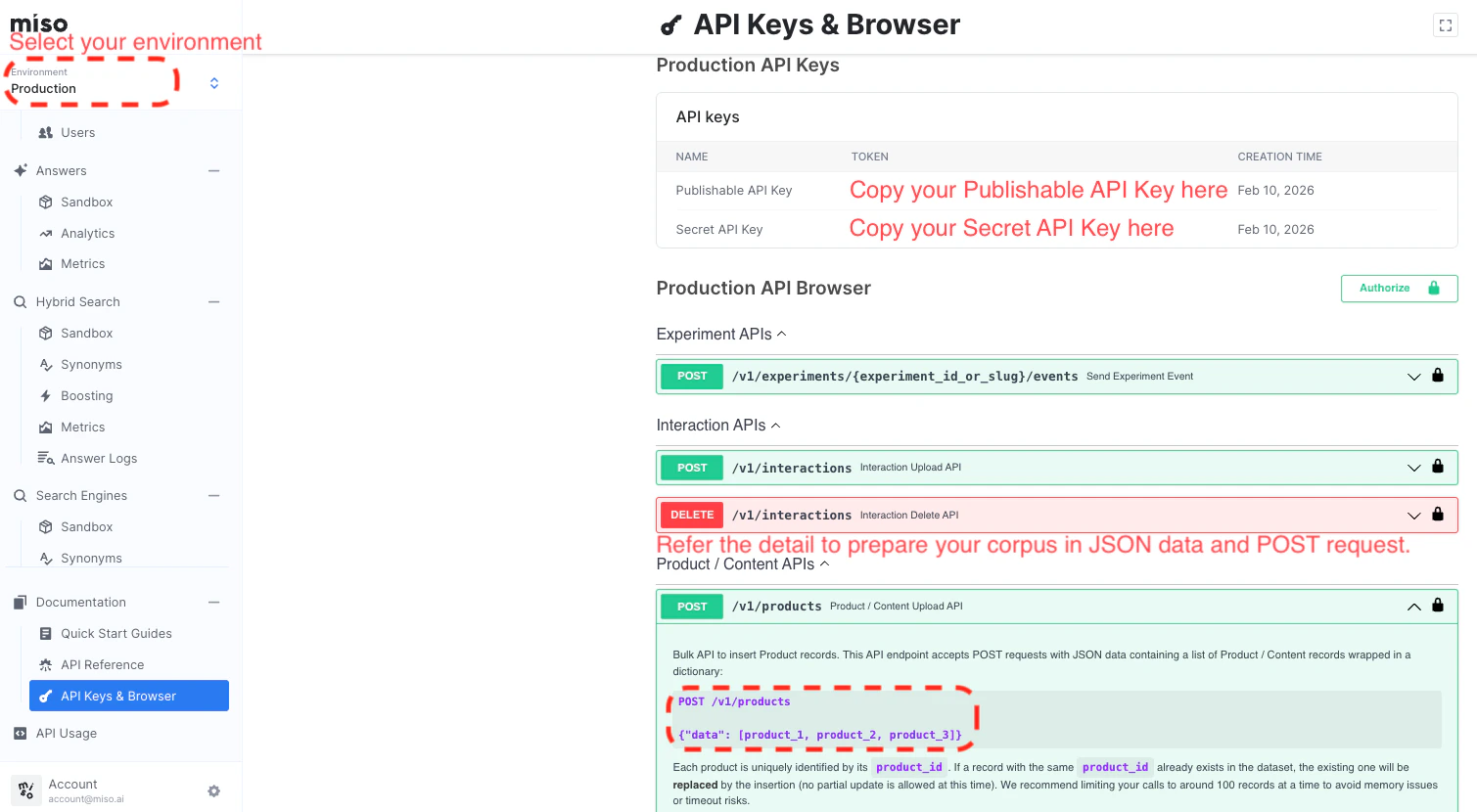Collapse the Documentation sidebar section
The width and height of the screenshot is (1477, 812).
point(214,602)
